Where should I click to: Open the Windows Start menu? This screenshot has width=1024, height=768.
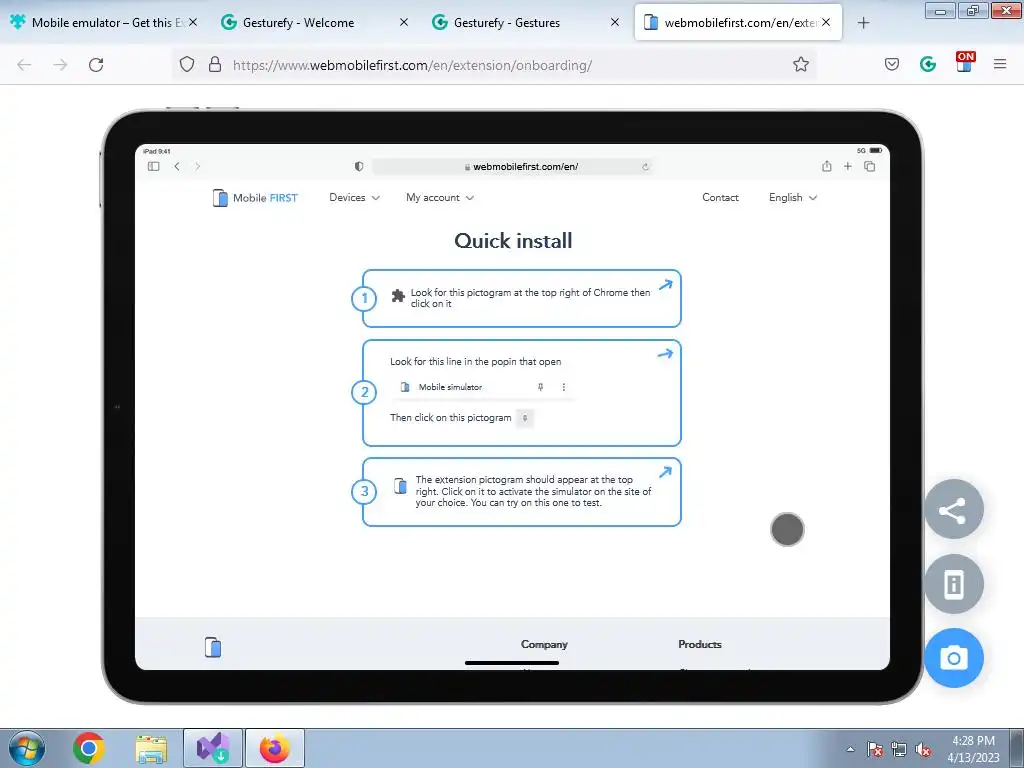tap(27, 748)
